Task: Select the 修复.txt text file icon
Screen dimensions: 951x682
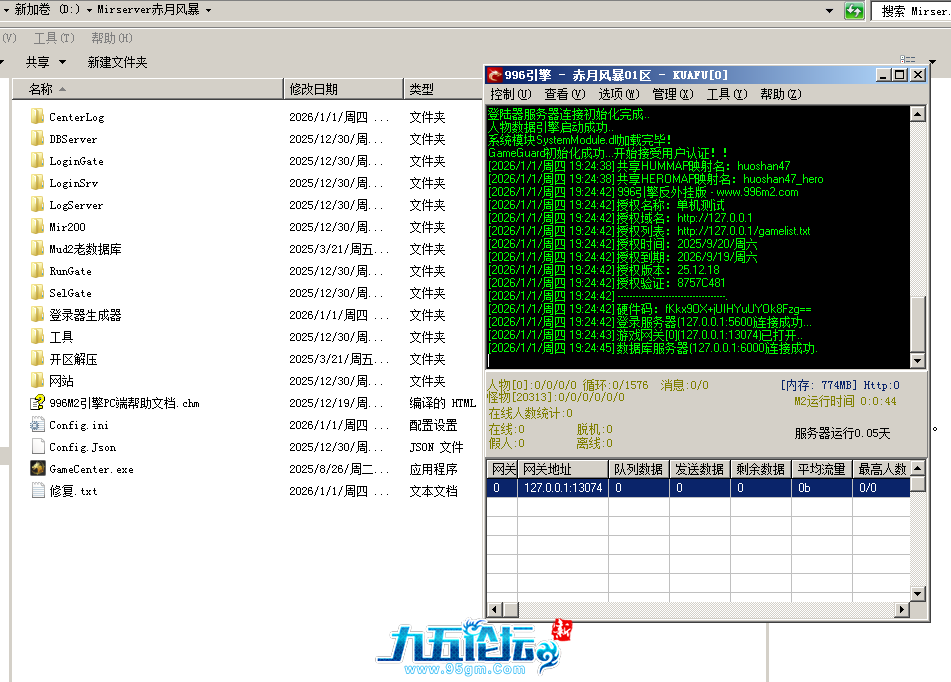Action: coord(38,491)
